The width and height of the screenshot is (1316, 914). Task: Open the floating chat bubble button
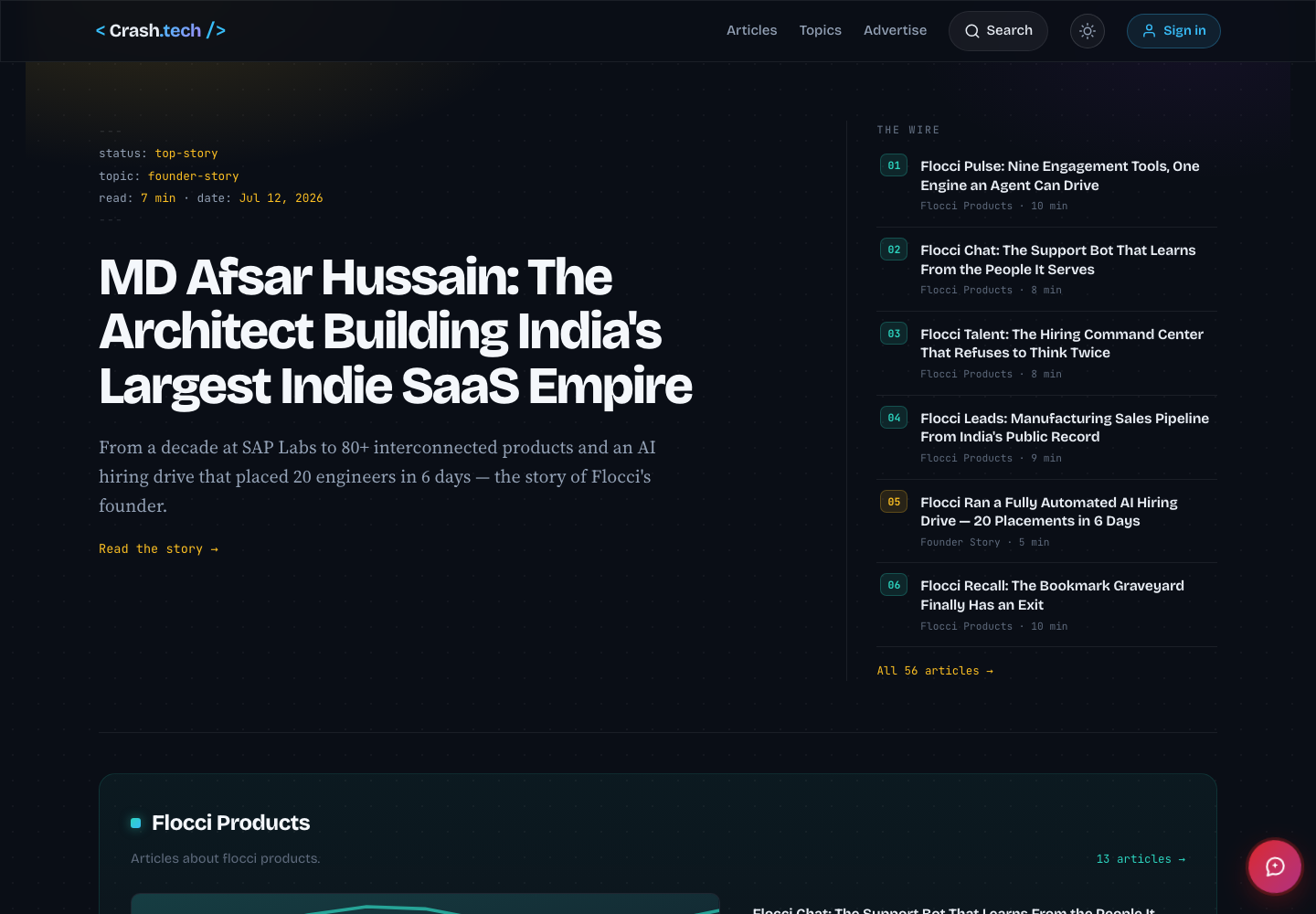click(1275, 866)
